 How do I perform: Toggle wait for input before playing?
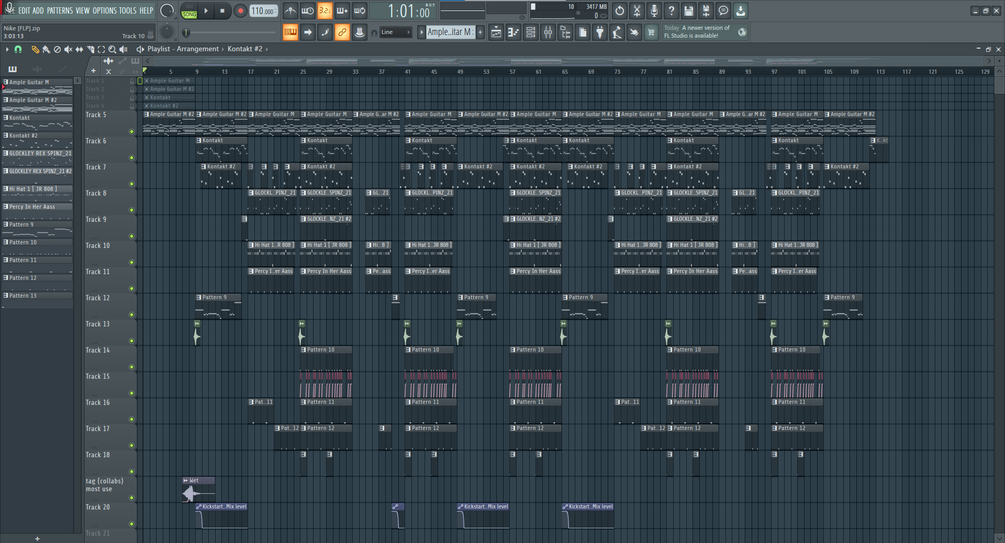tap(308, 11)
